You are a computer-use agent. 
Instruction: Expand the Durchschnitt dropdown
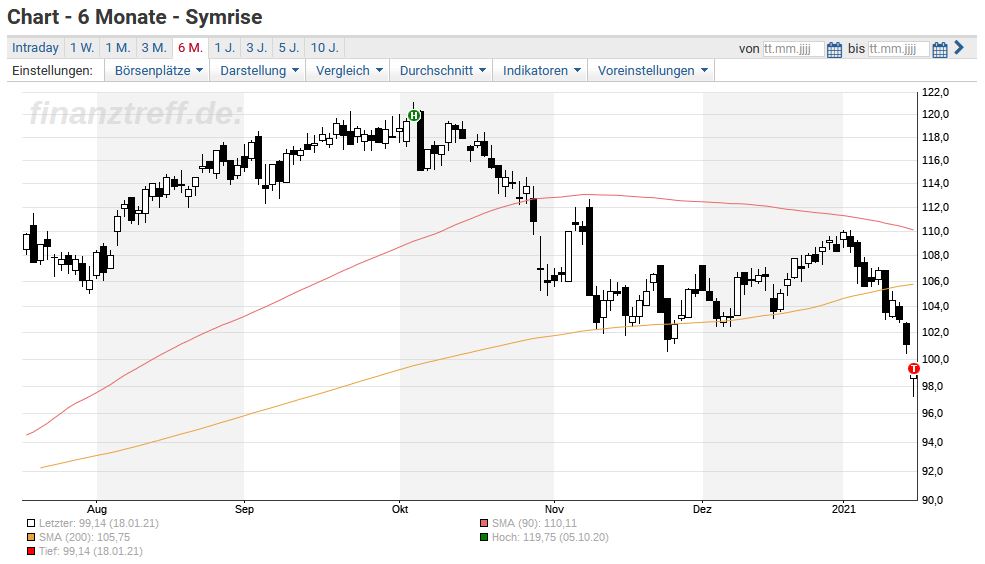[442, 70]
